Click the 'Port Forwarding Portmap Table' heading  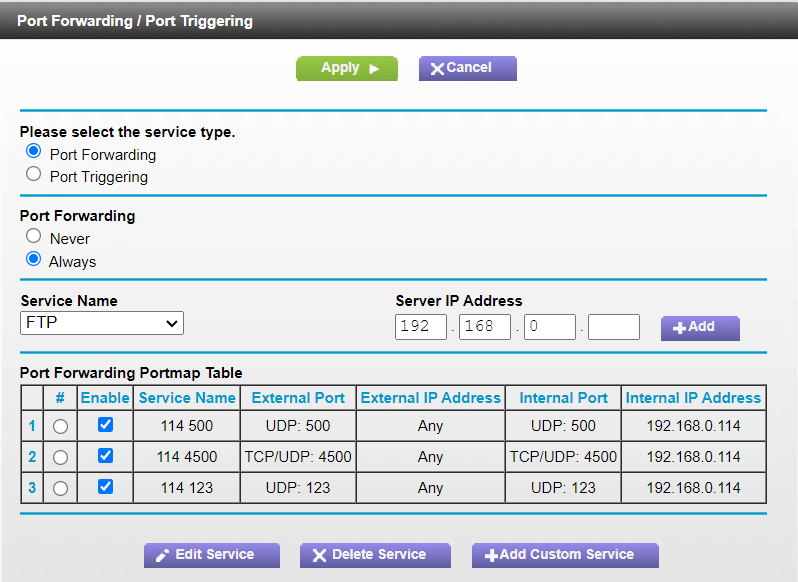click(131, 373)
